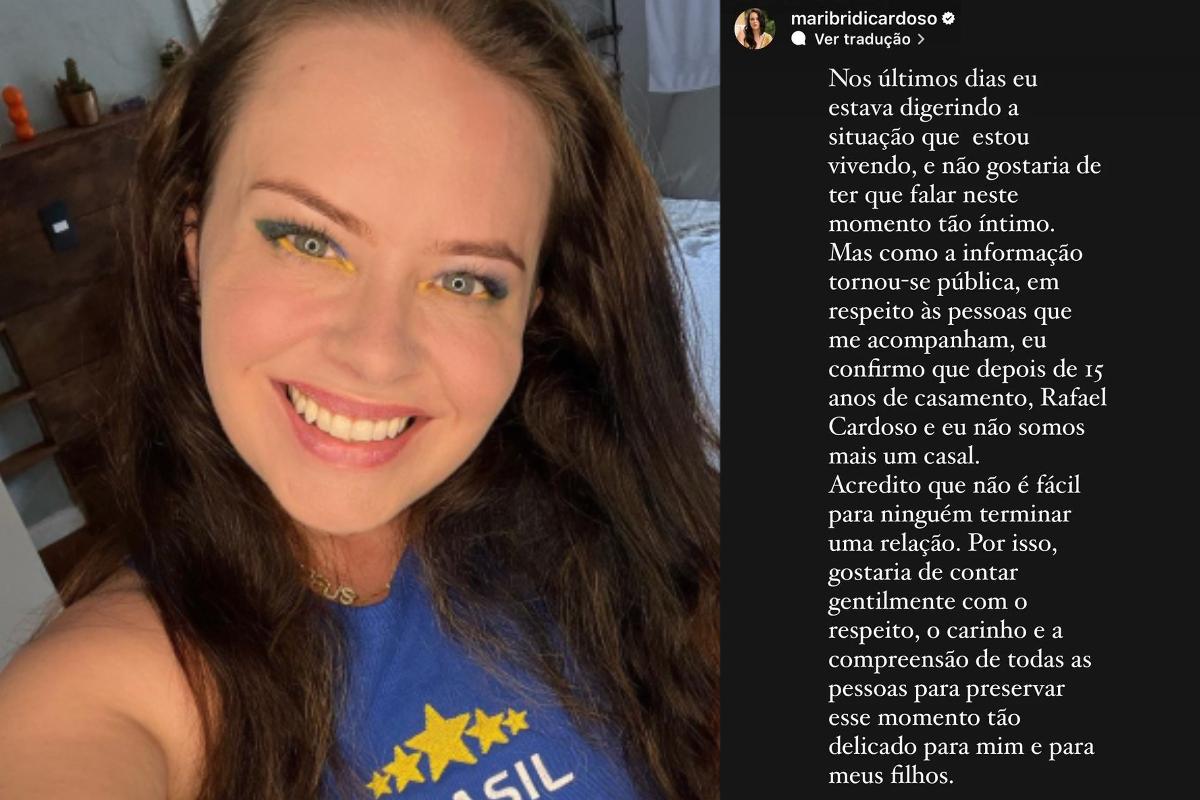Click the sentence beginning Mas como a informação
This screenshot has height=800, width=1200.
968,354
